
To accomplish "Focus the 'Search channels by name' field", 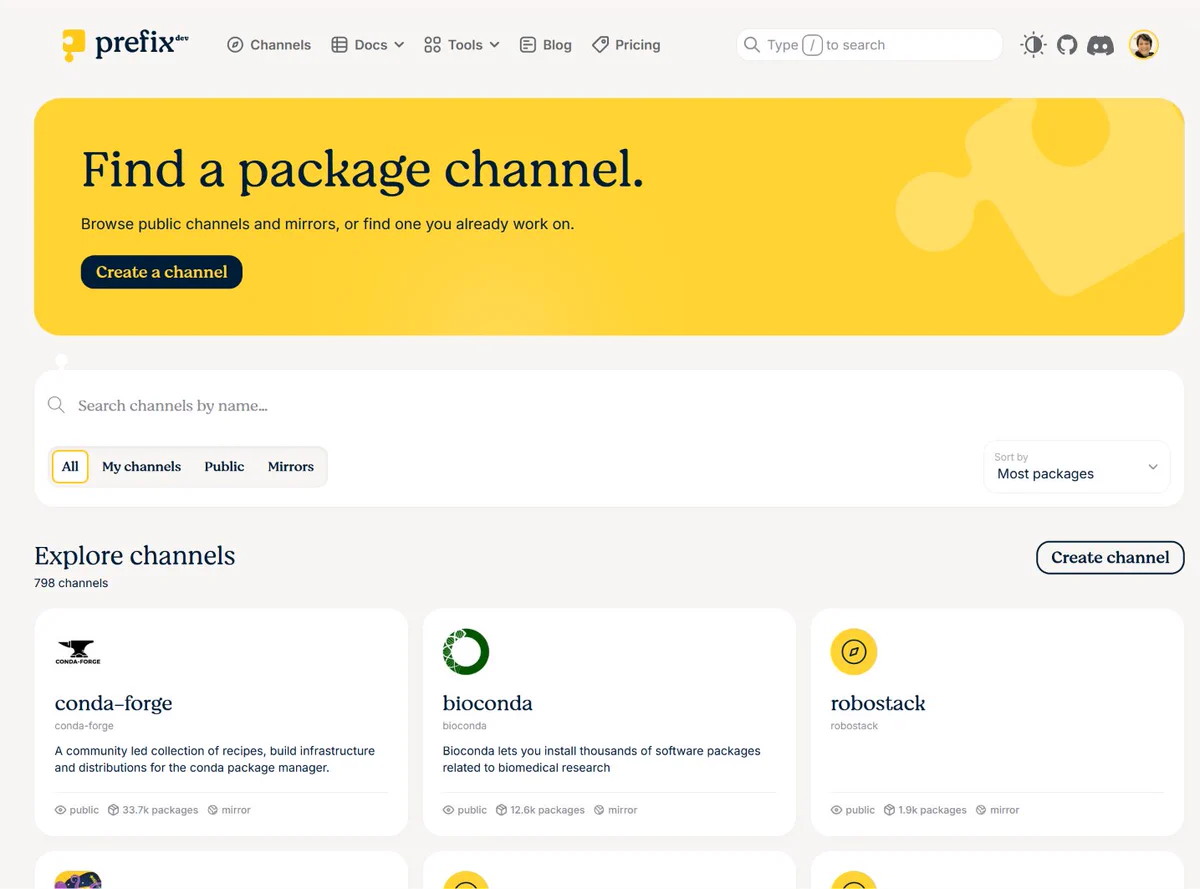I will [x=608, y=405].
